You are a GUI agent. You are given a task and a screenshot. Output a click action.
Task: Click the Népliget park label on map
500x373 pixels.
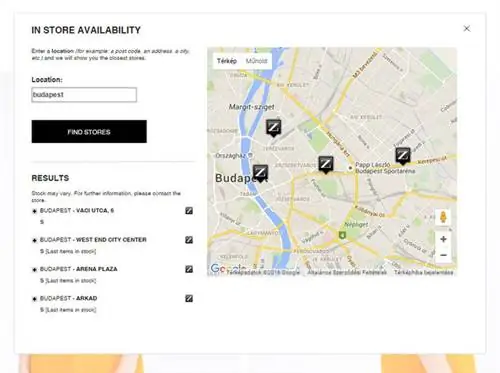tap(356, 224)
